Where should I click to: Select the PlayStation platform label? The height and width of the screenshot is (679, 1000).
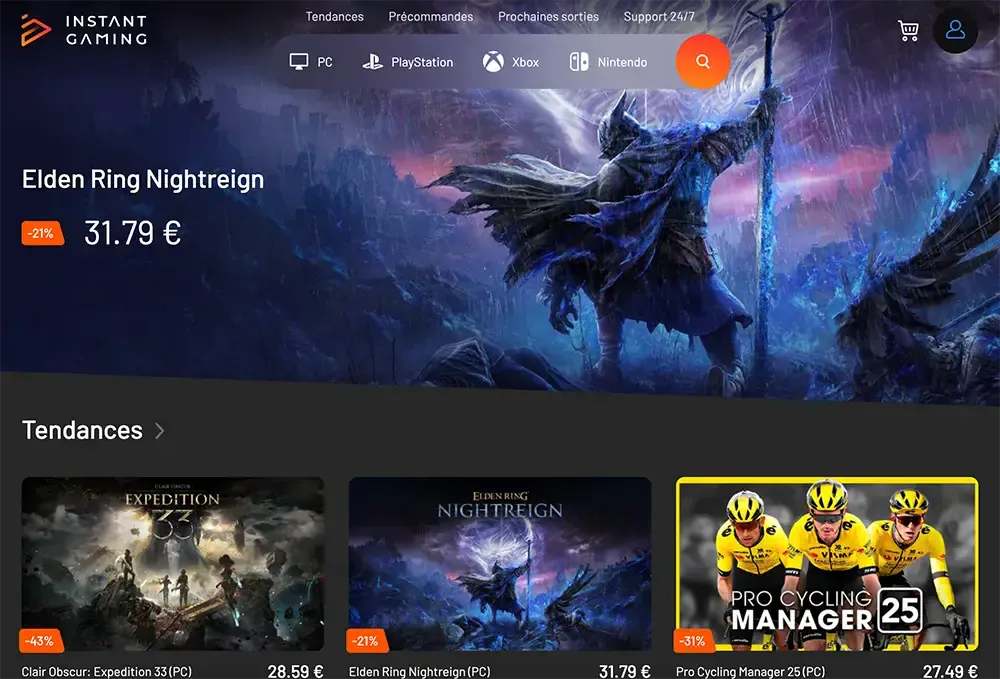coord(422,62)
